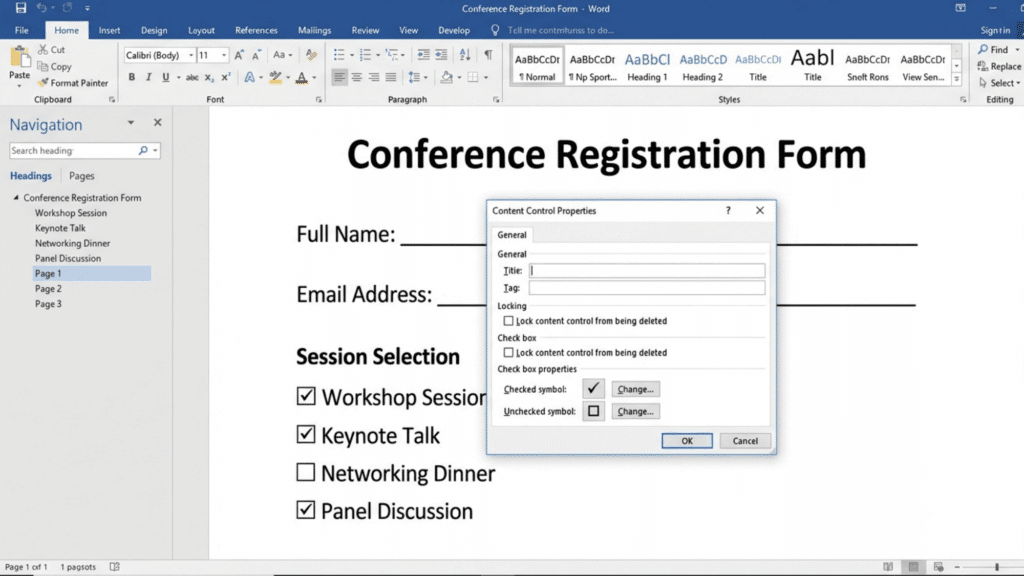
Task: Open the text highlight color dropdown
Action: coord(288,77)
